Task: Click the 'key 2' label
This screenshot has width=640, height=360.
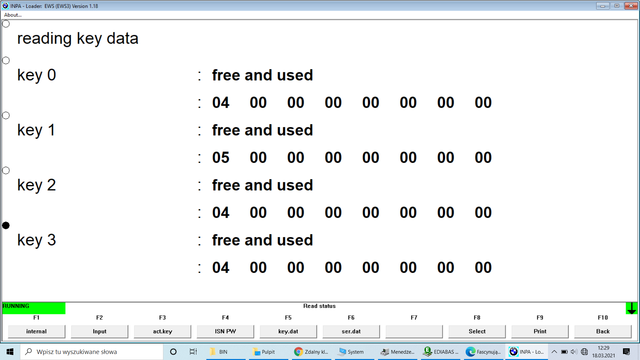Action: tap(36, 185)
